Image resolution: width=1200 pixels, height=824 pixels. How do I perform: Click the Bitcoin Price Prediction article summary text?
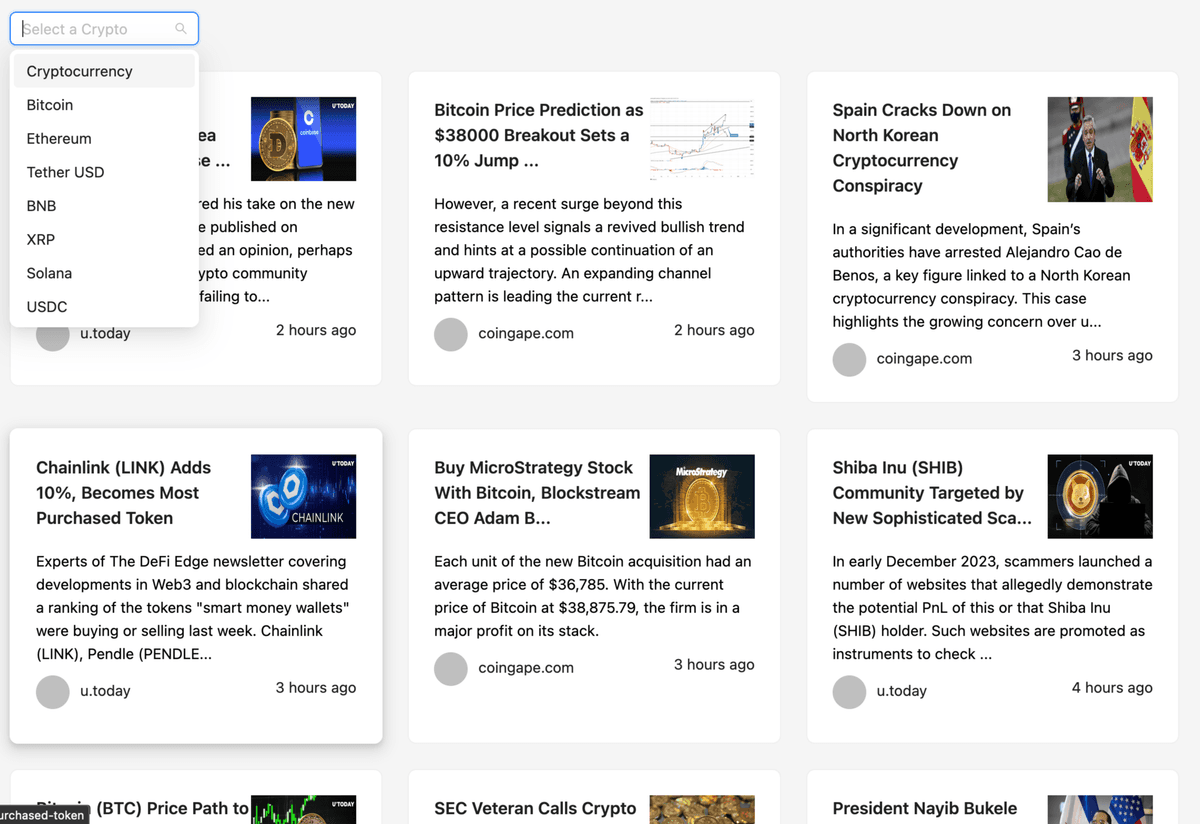[590, 250]
